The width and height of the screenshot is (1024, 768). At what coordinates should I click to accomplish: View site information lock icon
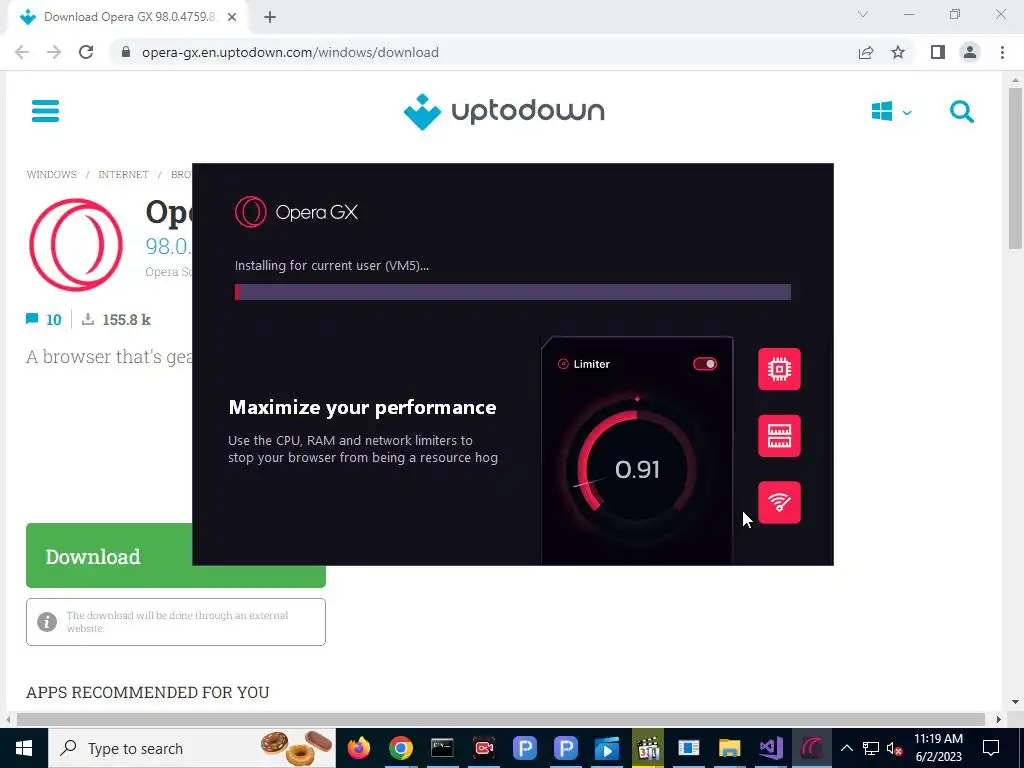point(126,52)
